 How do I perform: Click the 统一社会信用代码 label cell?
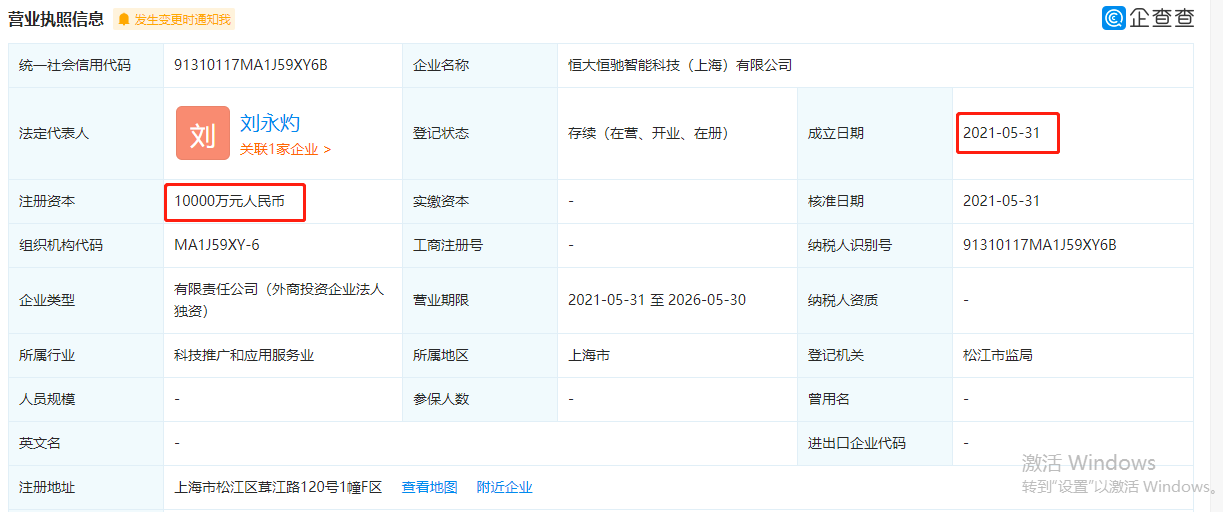[x=86, y=65]
